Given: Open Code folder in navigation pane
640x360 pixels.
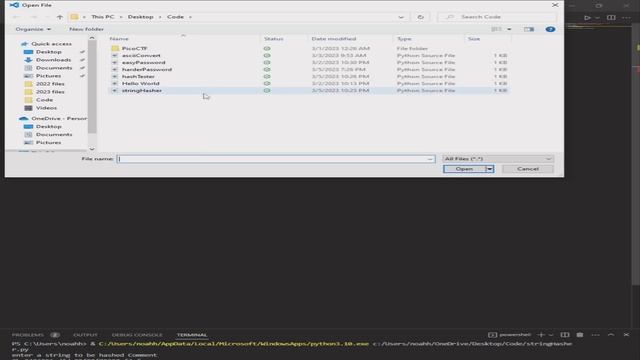Looking at the screenshot, I should coord(44,100).
